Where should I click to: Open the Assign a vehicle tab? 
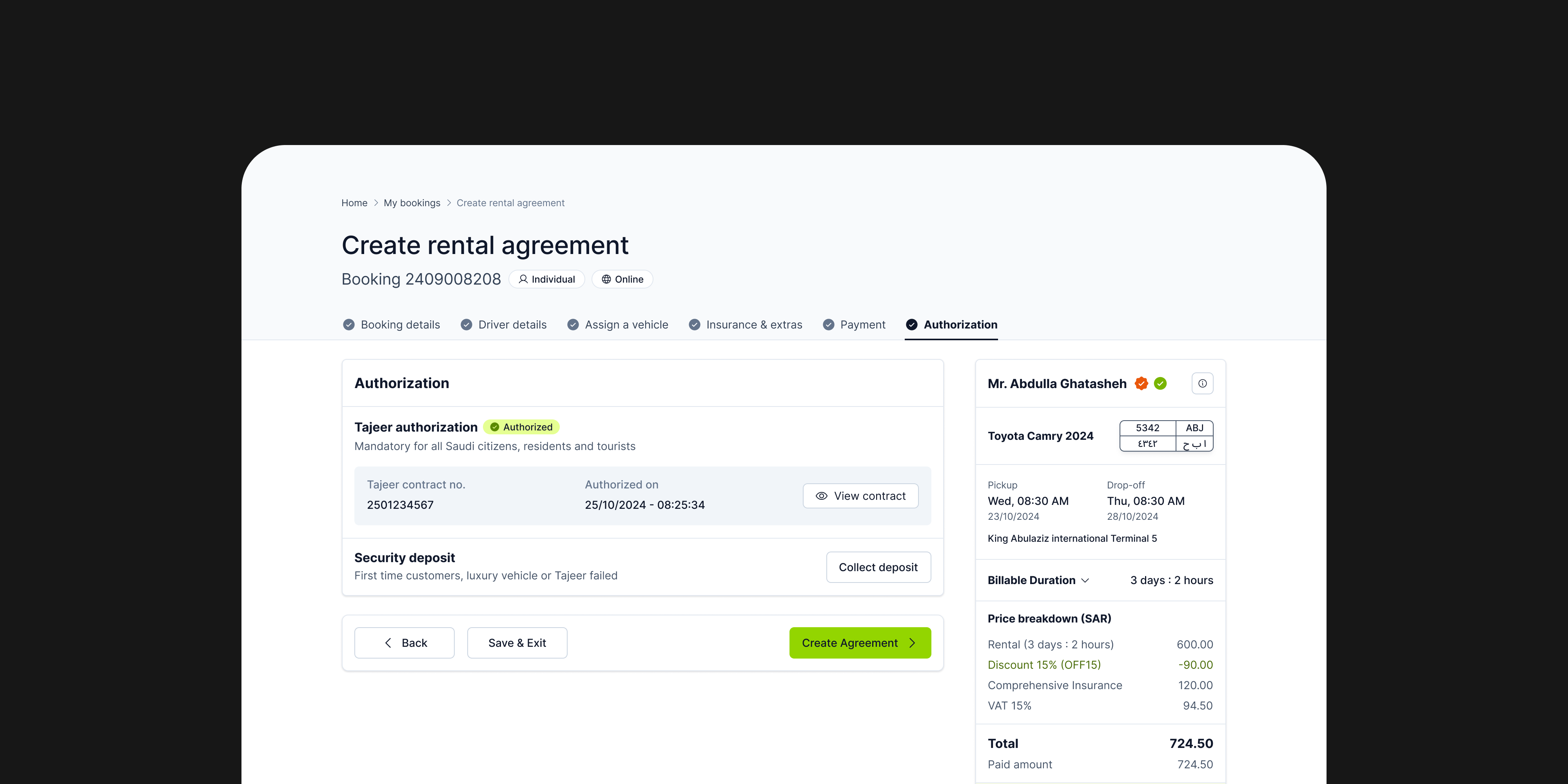[626, 325]
